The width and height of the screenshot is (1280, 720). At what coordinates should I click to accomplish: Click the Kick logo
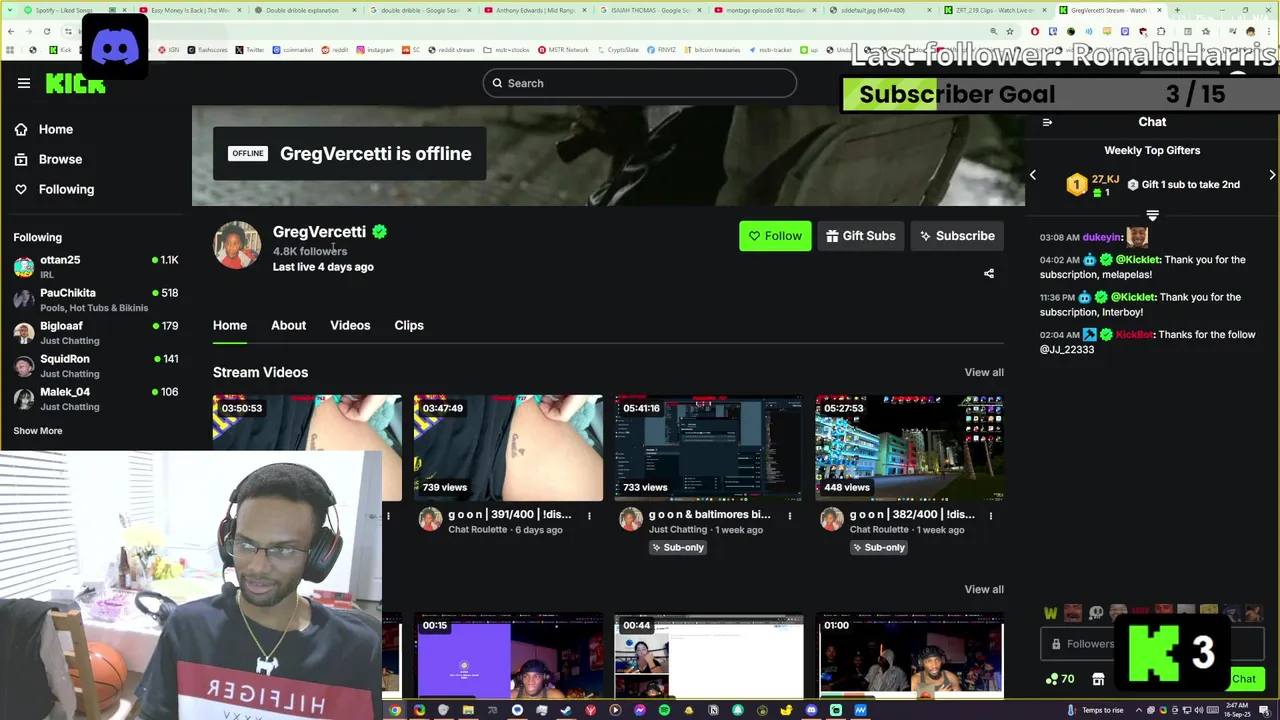(75, 83)
